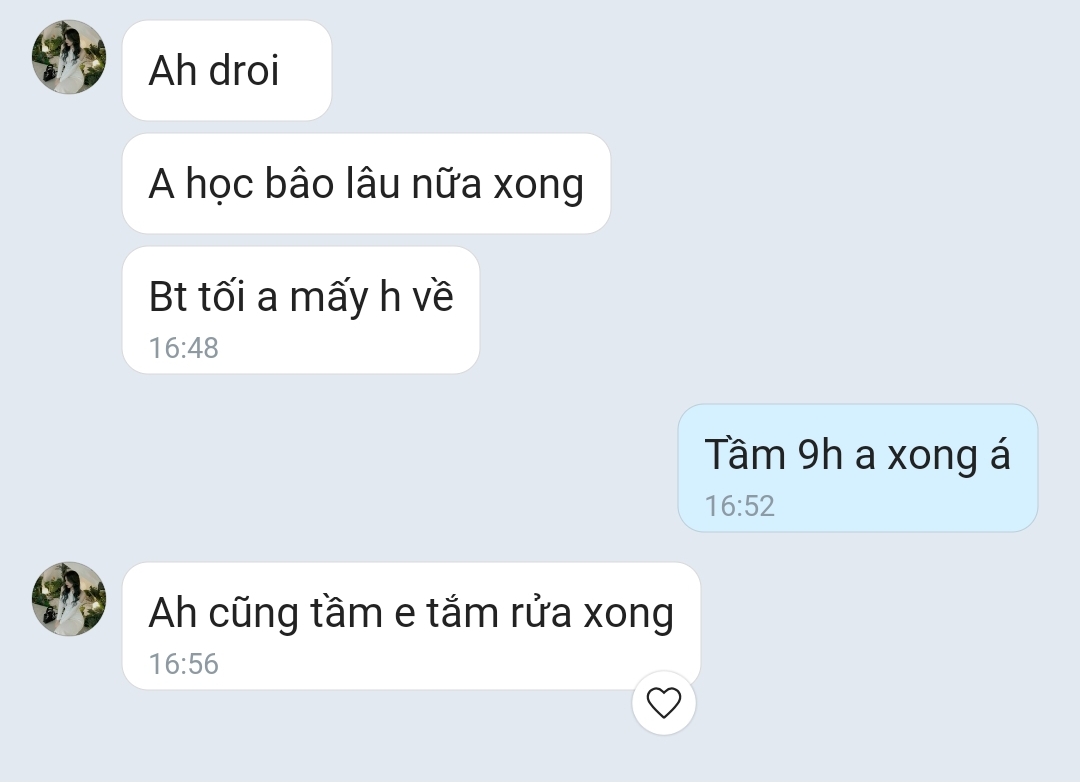Click the word 'droi' in first message
Screen dimensions: 1080x782
tap(244, 70)
